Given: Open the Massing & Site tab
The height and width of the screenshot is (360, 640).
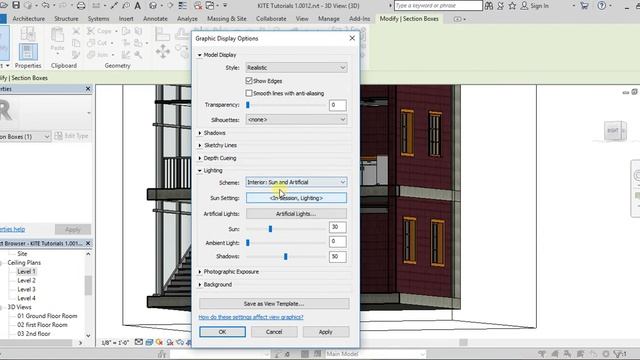Looking at the screenshot, I should pos(227,19).
